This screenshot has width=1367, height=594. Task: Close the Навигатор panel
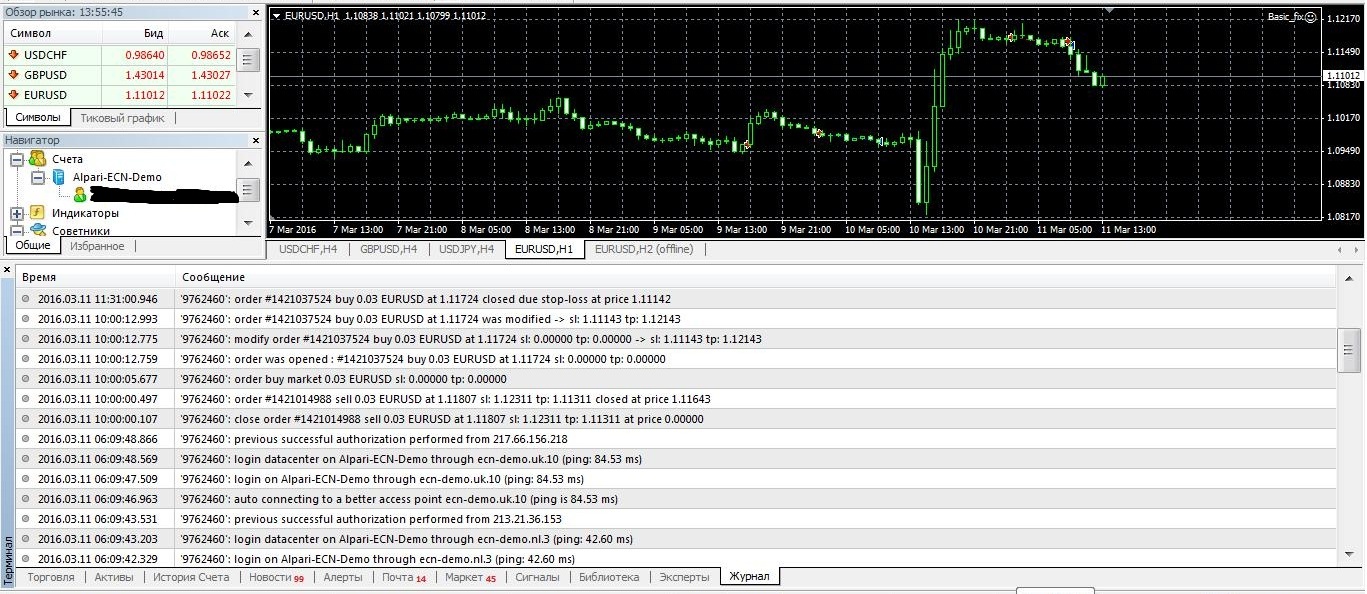point(256,141)
